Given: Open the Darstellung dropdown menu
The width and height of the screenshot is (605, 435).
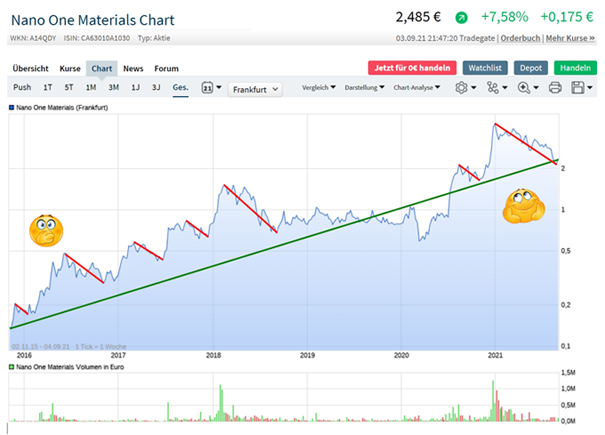Looking at the screenshot, I should pyautogui.click(x=365, y=88).
